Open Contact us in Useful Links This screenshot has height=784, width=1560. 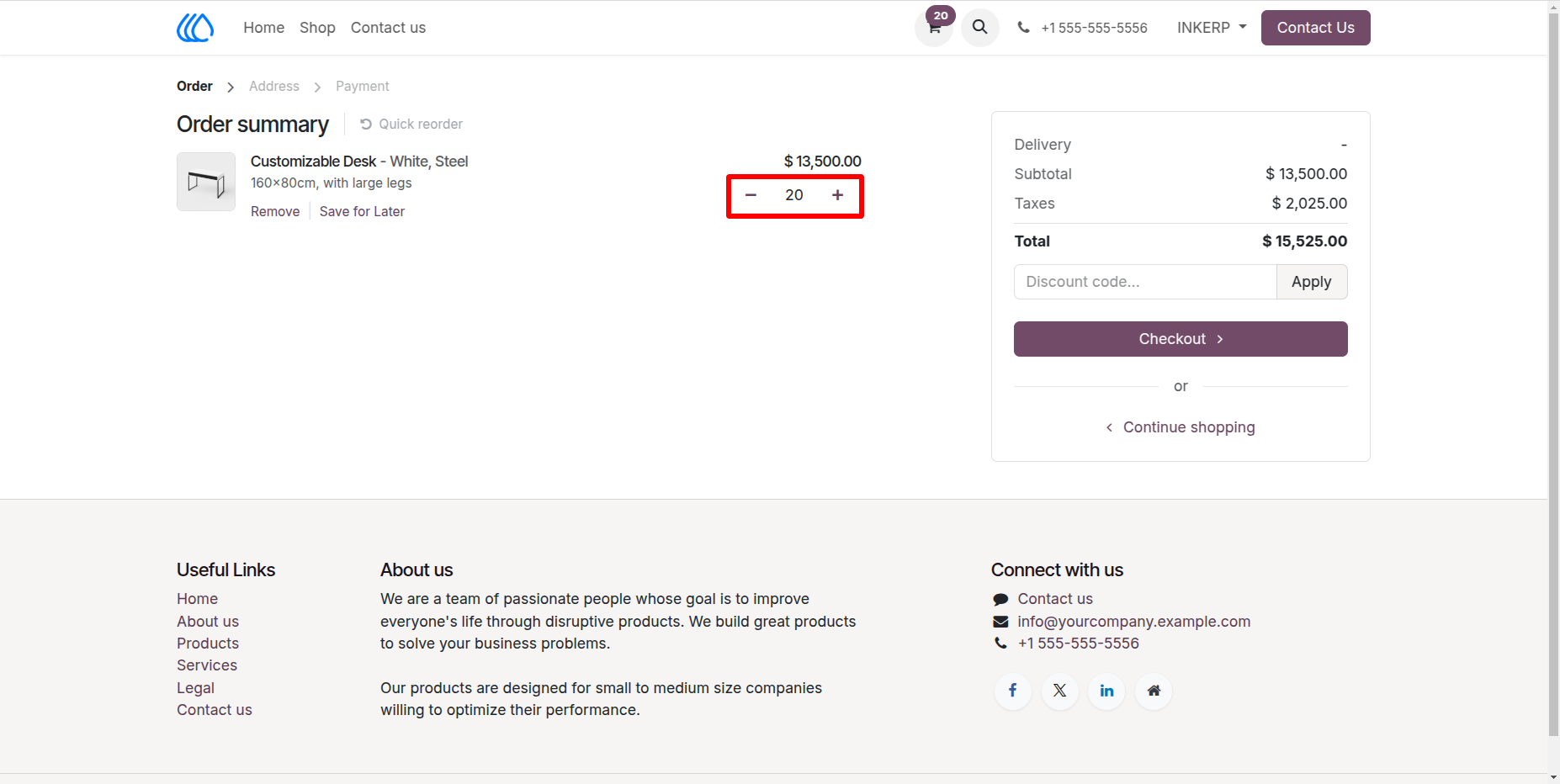point(215,709)
